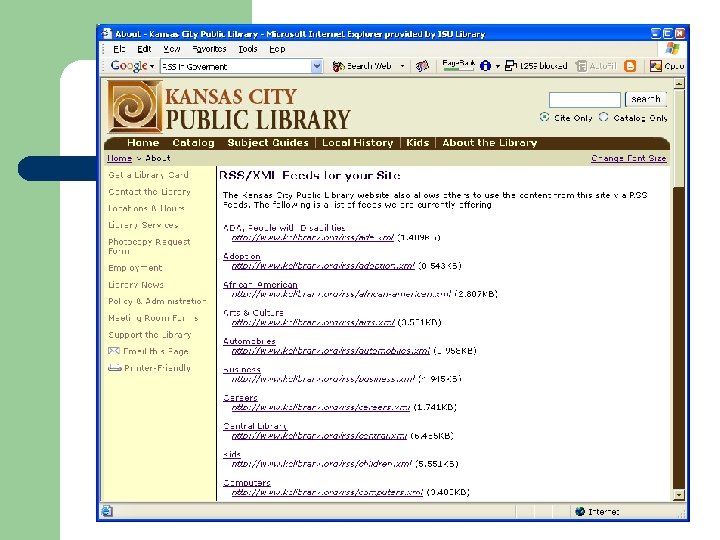
Task: Open the Kids navigation tab
Action: tap(417, 143)
